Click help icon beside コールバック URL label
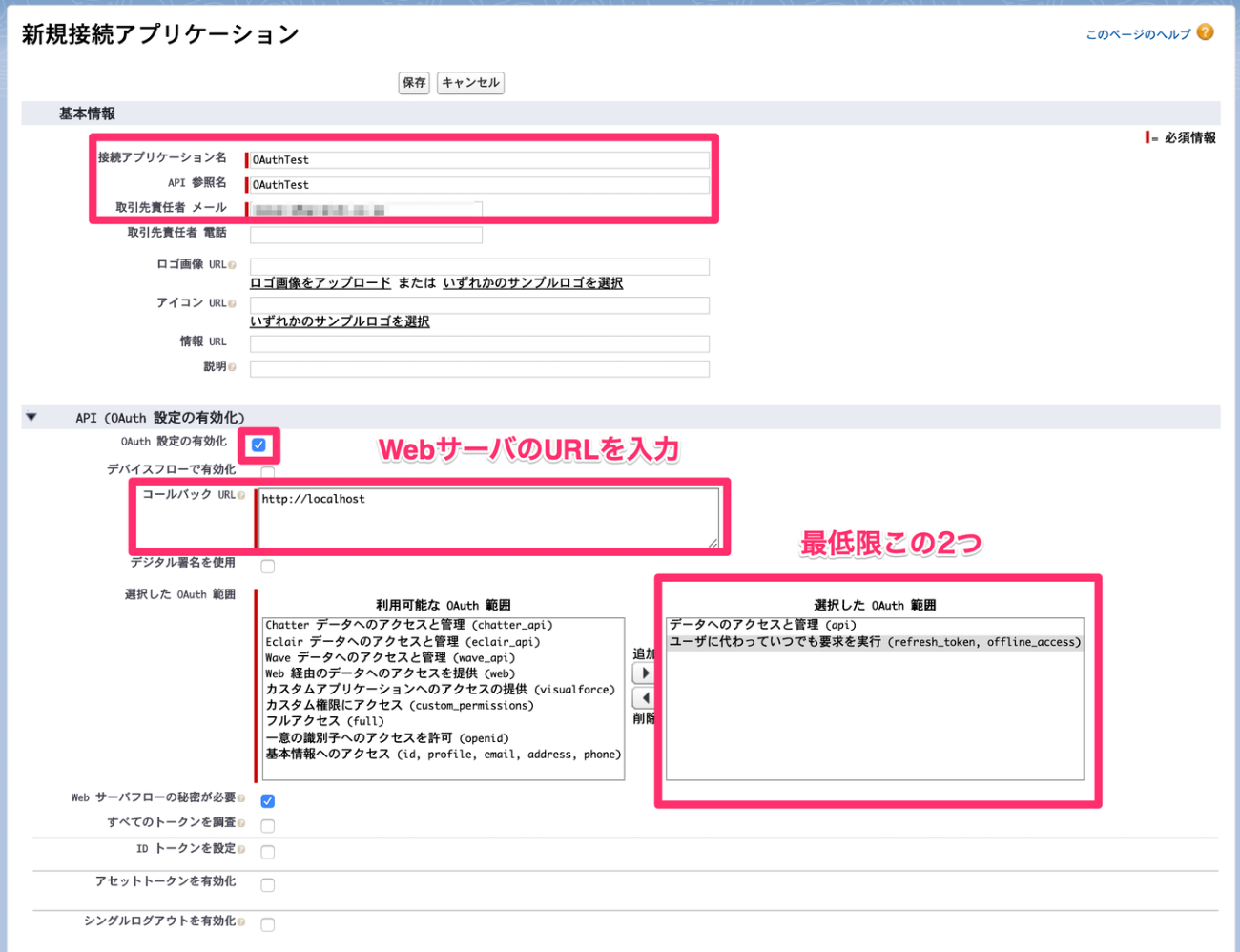Viewport: 1240px width, 952px height. (241, 496)
